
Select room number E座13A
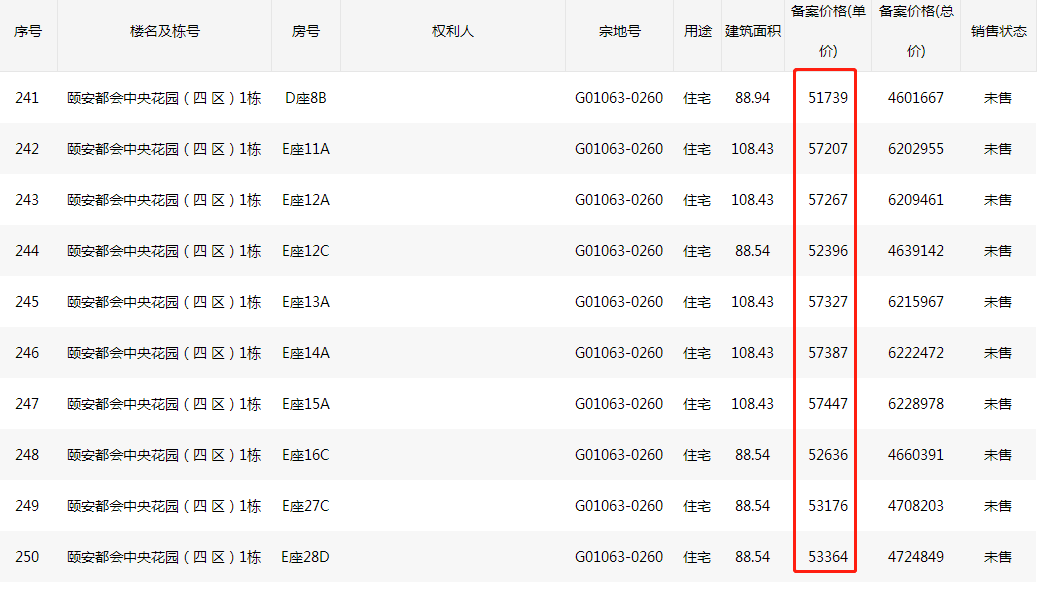[306, 302]
